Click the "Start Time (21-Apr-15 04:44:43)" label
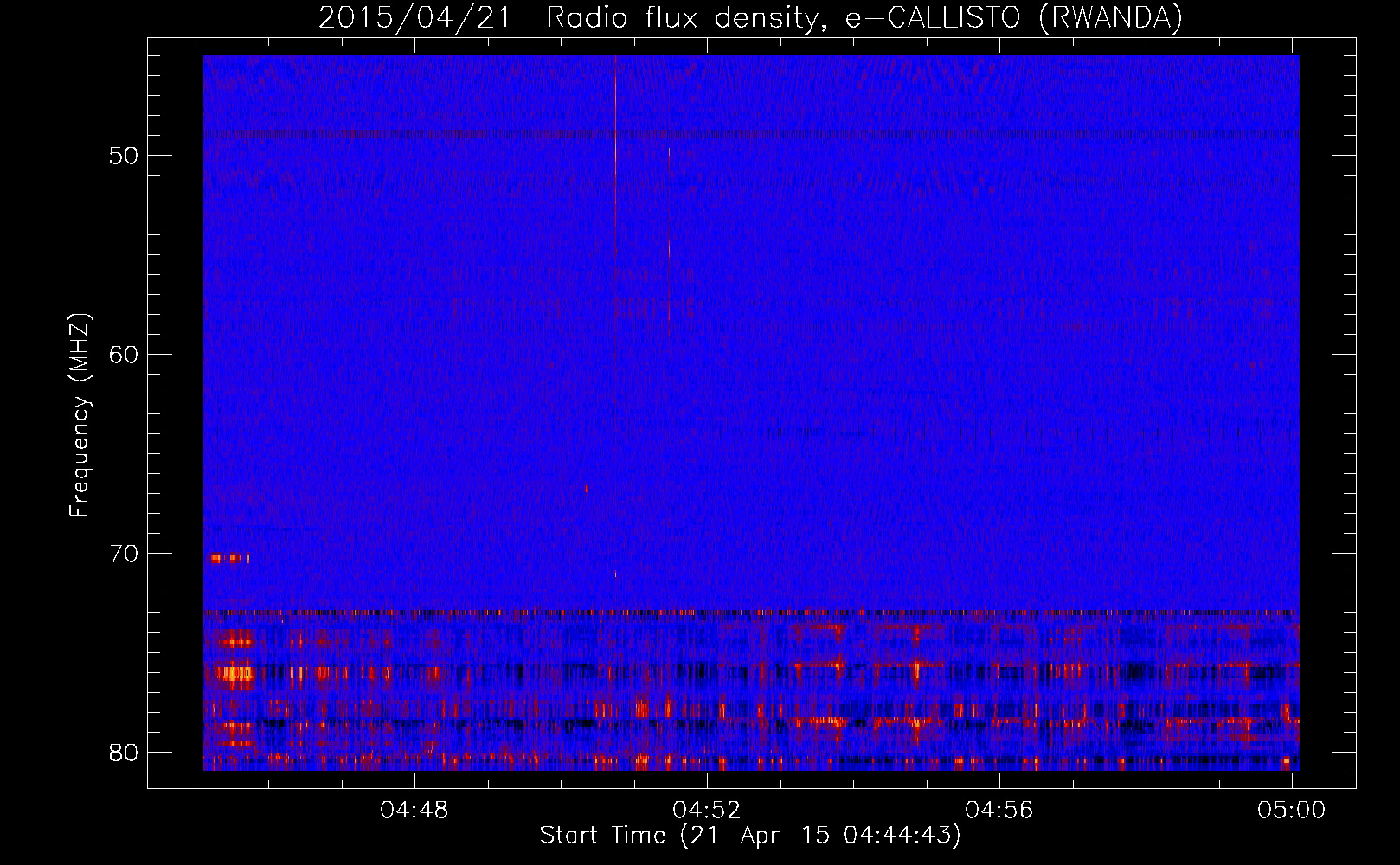The image size is (1400, 865). point(750,836)
